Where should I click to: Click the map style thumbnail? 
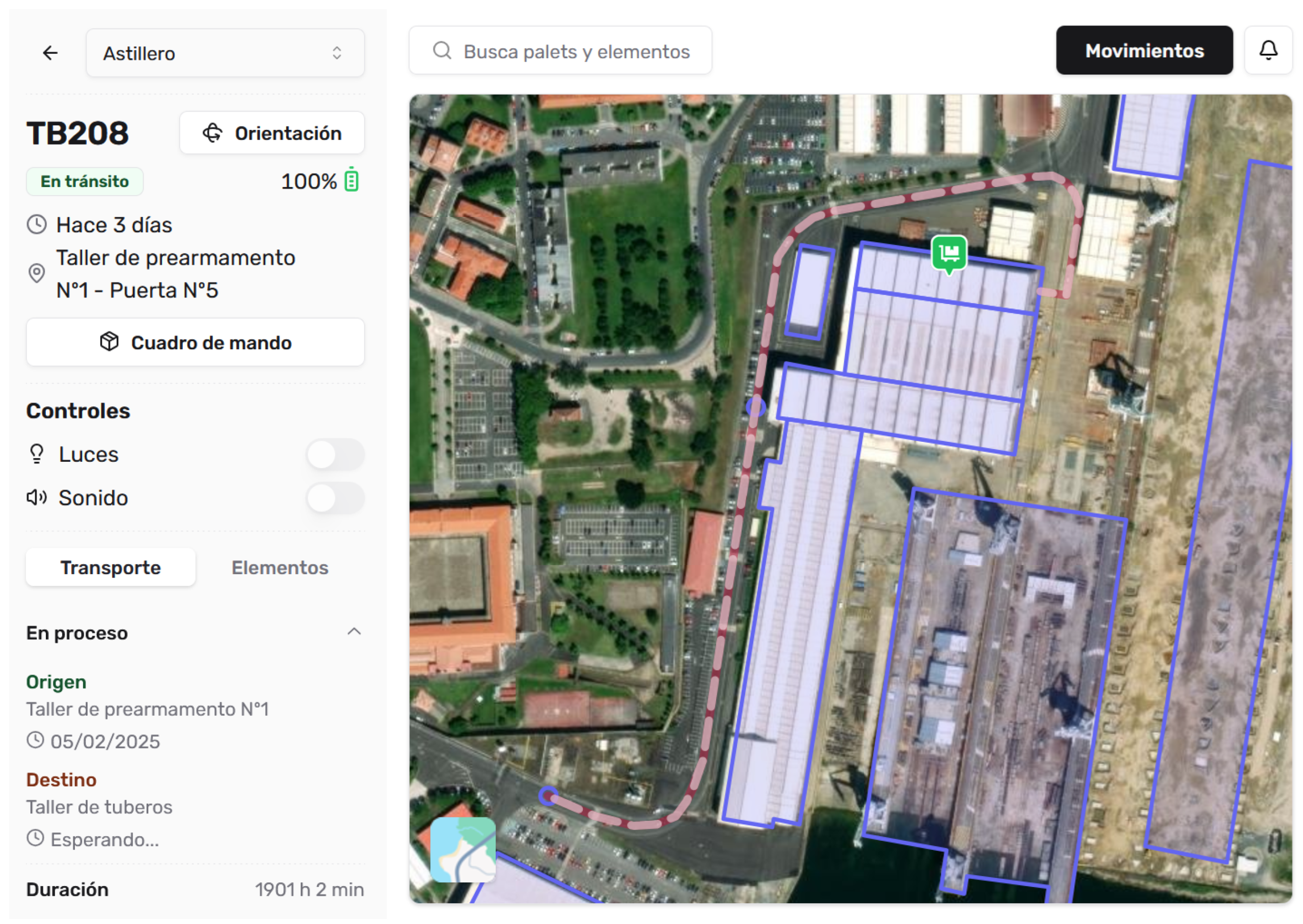pos(463,850)
